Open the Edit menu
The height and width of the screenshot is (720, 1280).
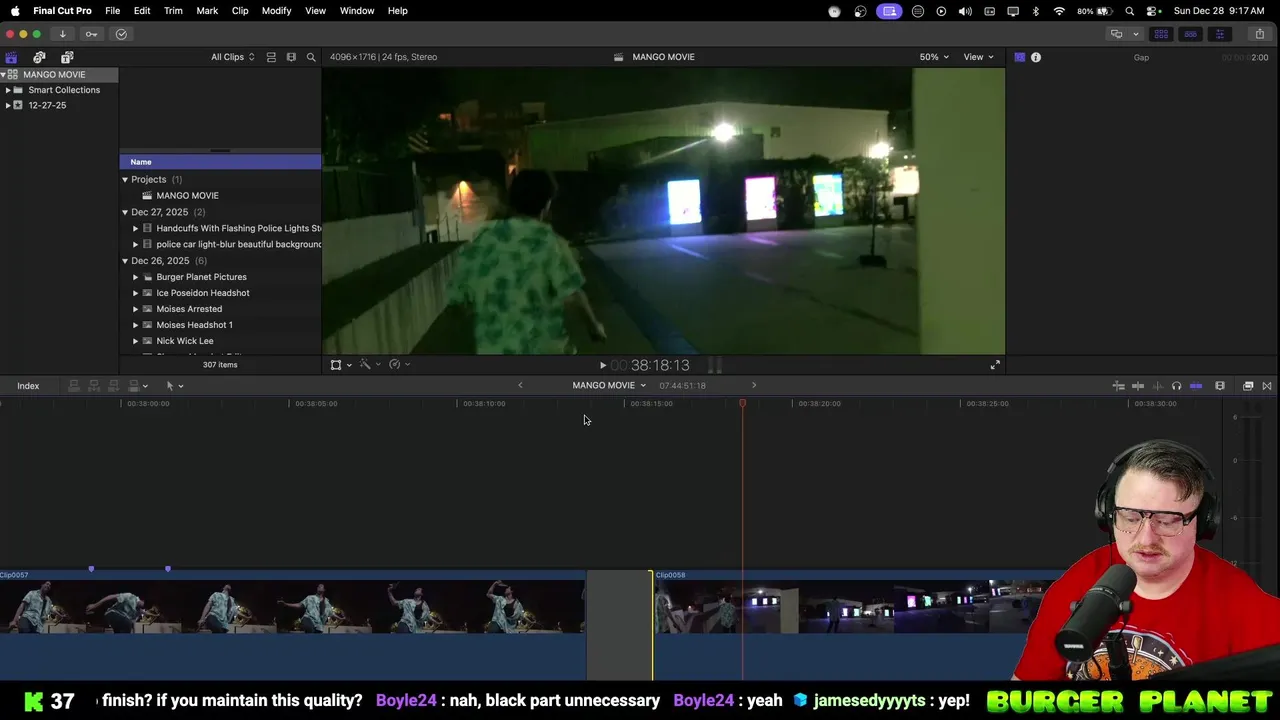click(x=142, y=10)
